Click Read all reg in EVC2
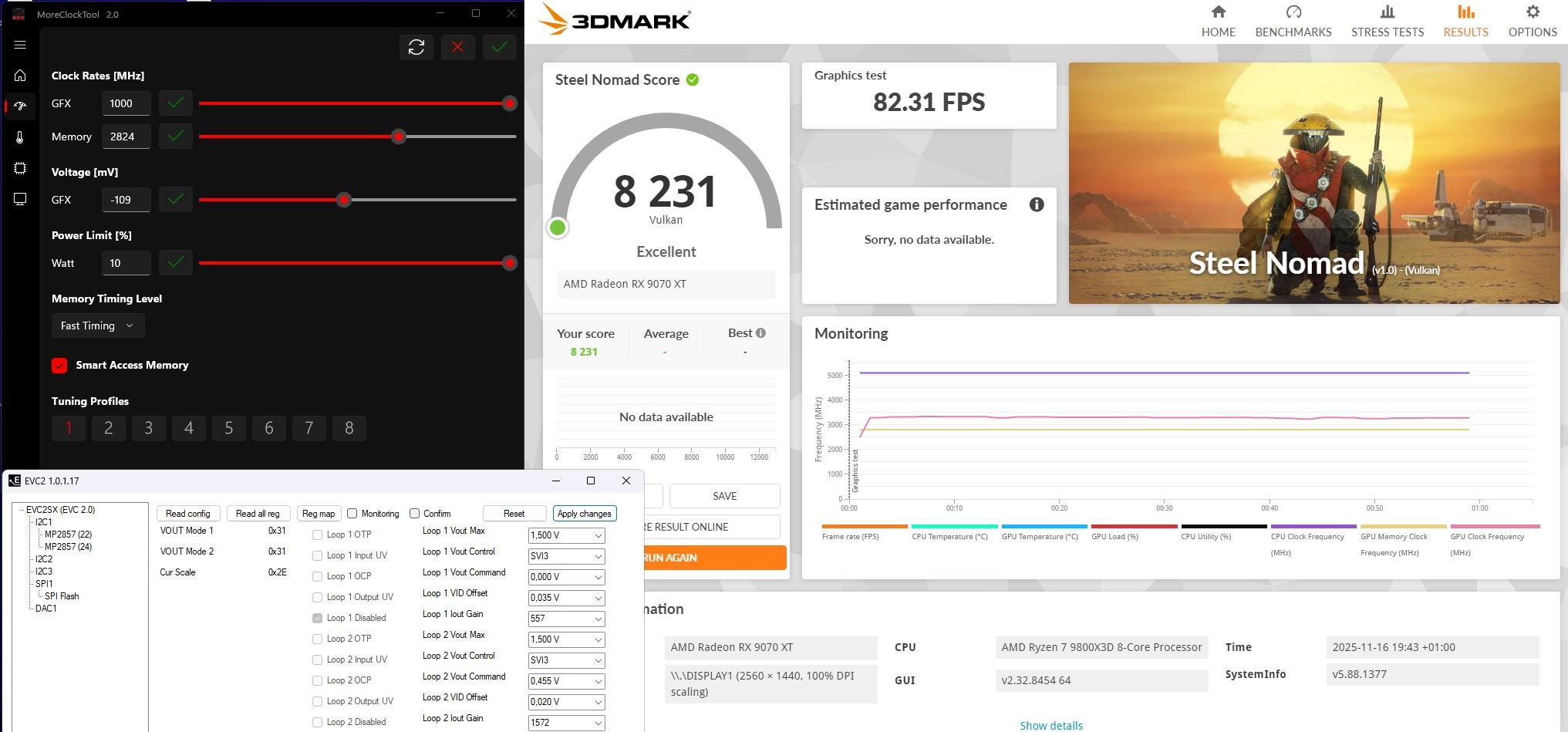 [258, 514]
